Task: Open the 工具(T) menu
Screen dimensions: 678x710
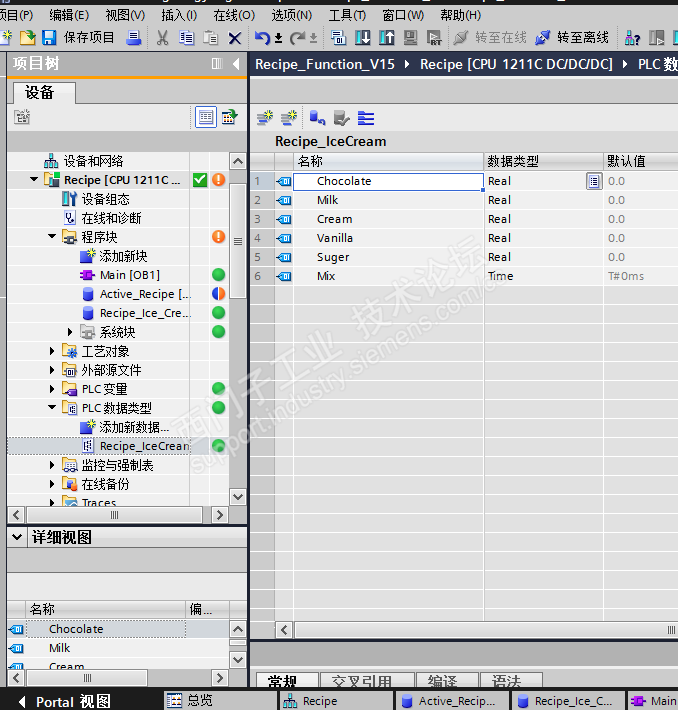Action: pyautogui.click(x=347, y=15)
